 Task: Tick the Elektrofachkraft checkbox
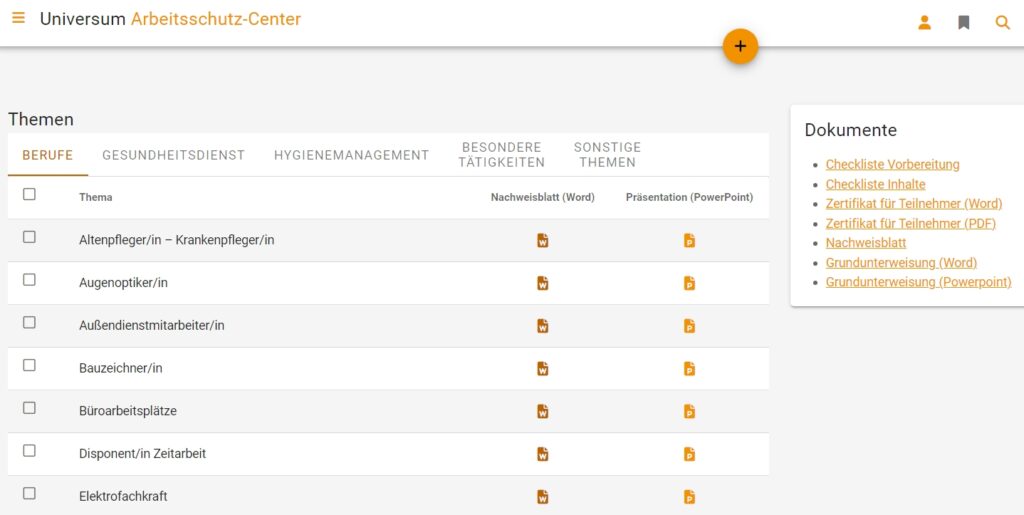29,493
